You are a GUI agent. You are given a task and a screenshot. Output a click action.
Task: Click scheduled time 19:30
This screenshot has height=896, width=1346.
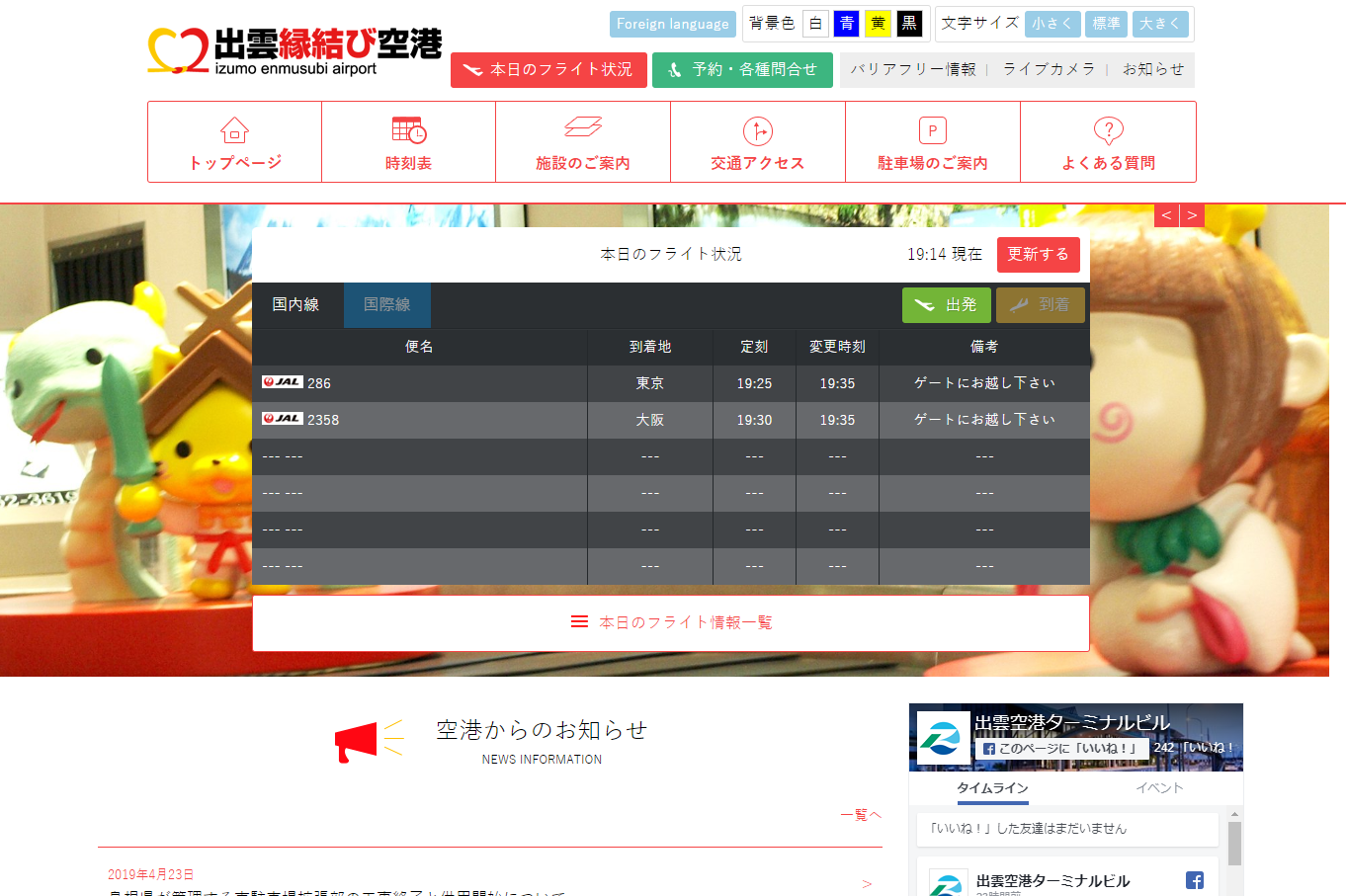pyautogui.click(x=754, y=420)
